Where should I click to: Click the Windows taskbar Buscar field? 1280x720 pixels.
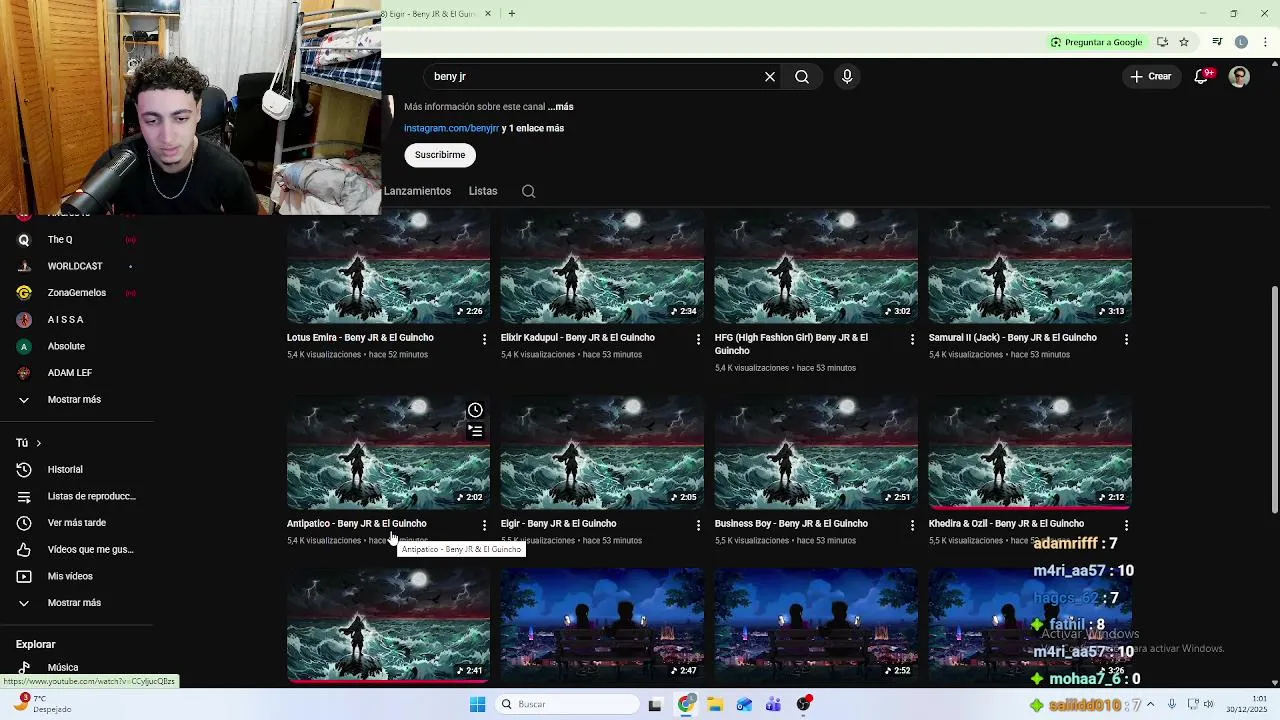566,704
